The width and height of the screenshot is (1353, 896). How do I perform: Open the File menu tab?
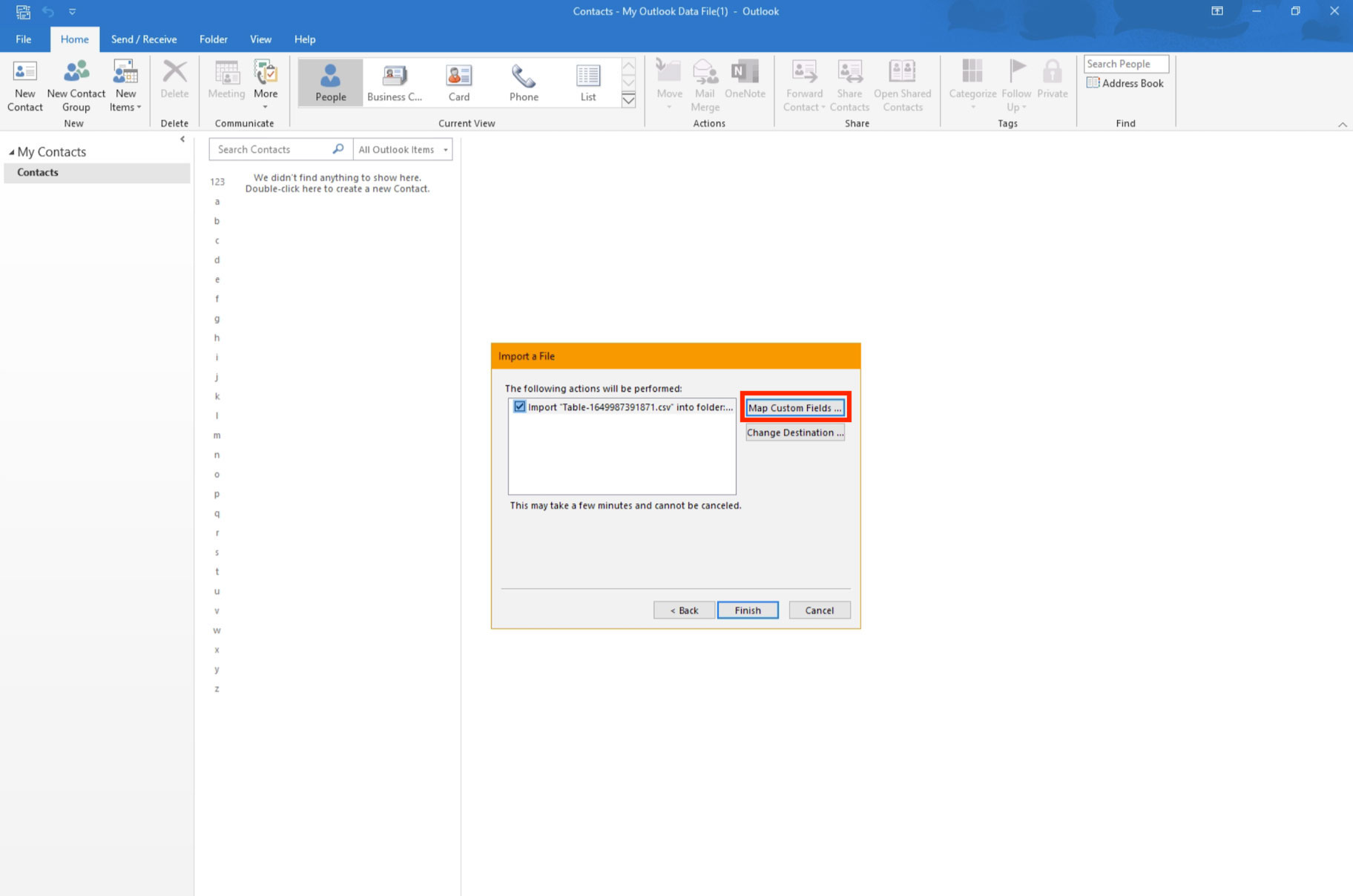click(24, 39)
